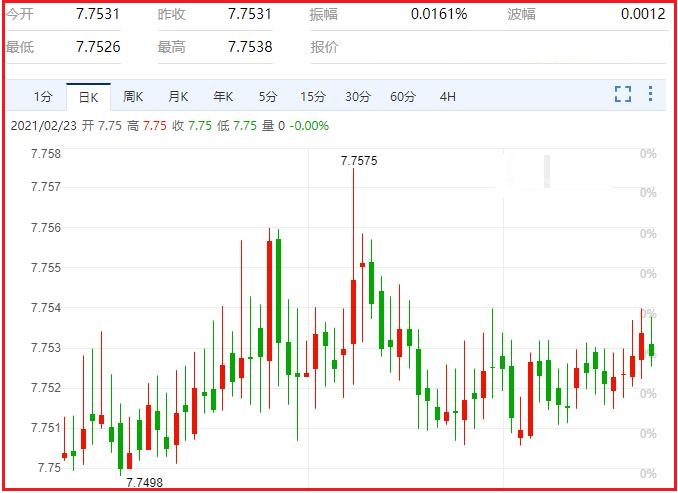Click the 7.752 y-axis label

coord(46,387)
